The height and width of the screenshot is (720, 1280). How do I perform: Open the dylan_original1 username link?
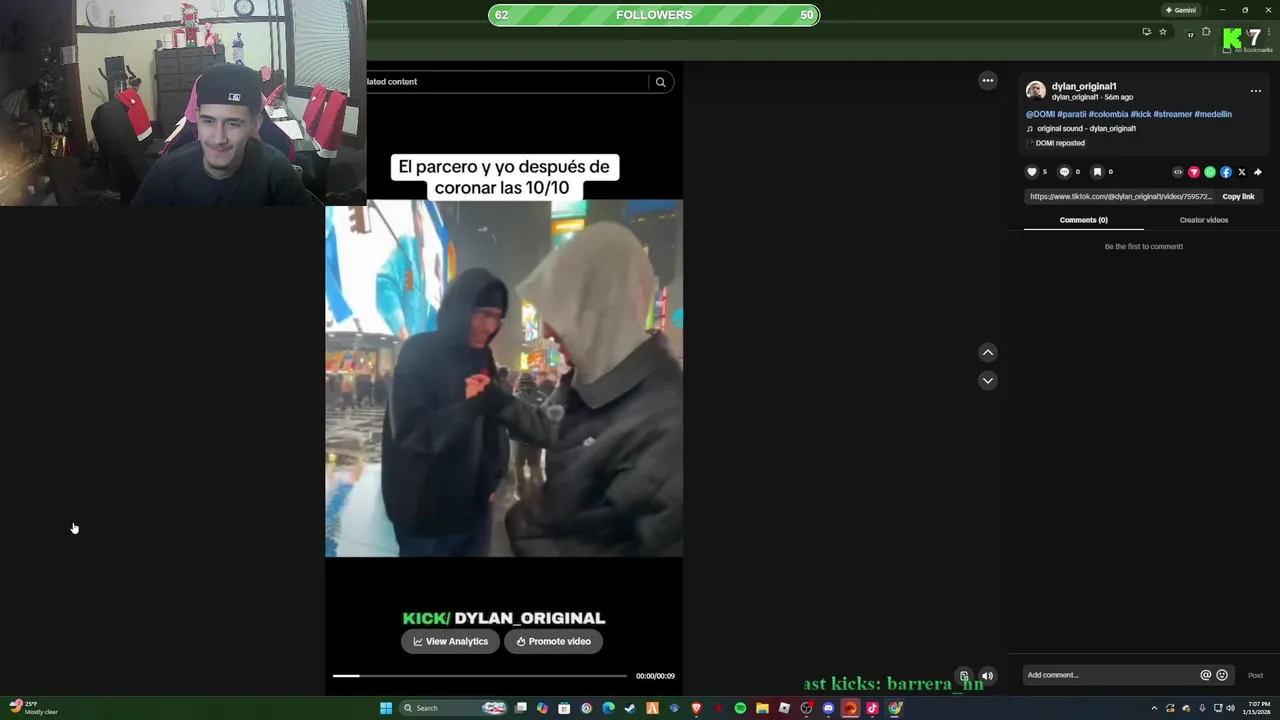1084,86
